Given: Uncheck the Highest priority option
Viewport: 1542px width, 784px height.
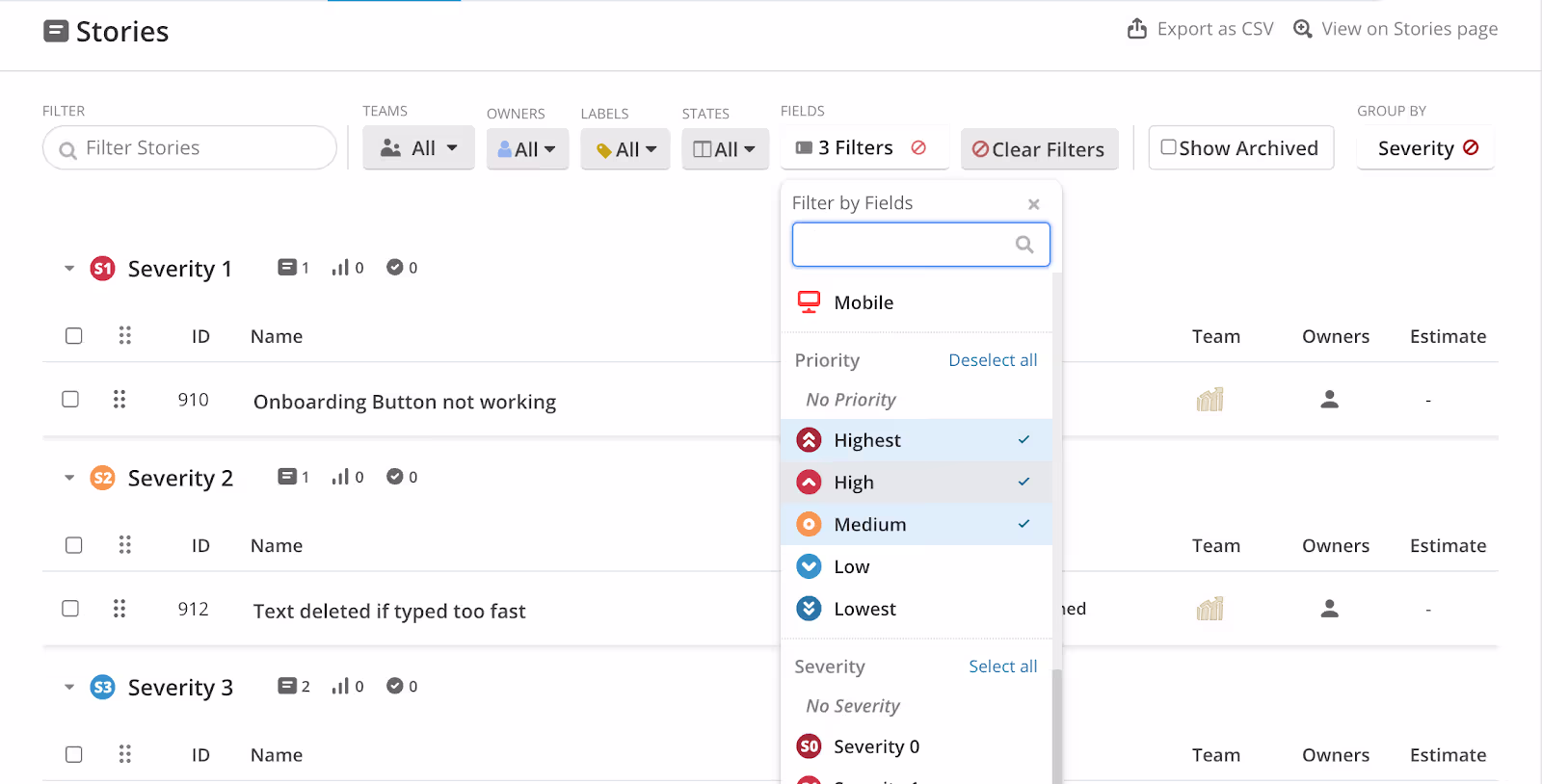Looking at the screenshot, I should [x=916, y=440].
